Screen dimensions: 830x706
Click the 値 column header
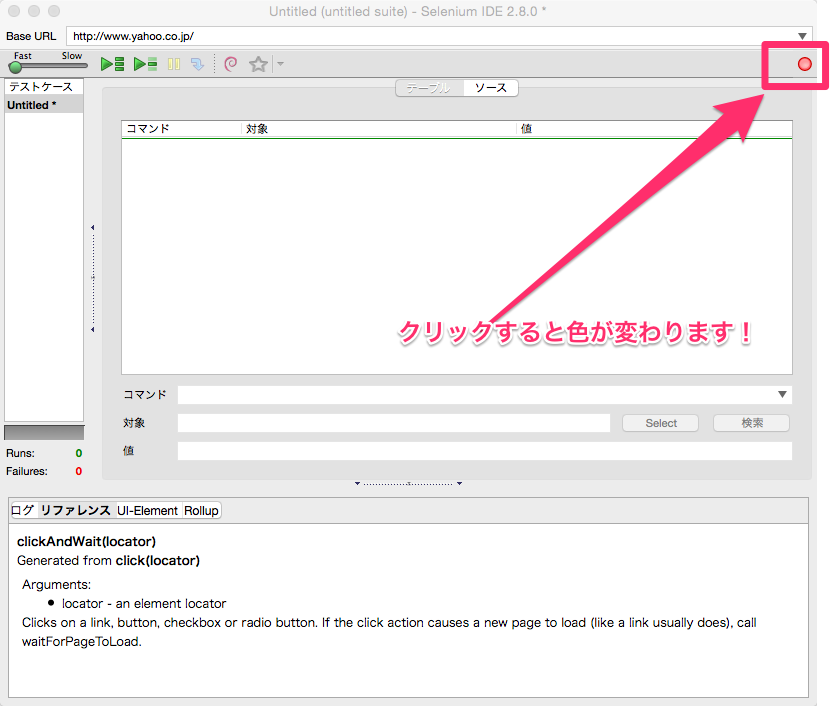[654, 129]
